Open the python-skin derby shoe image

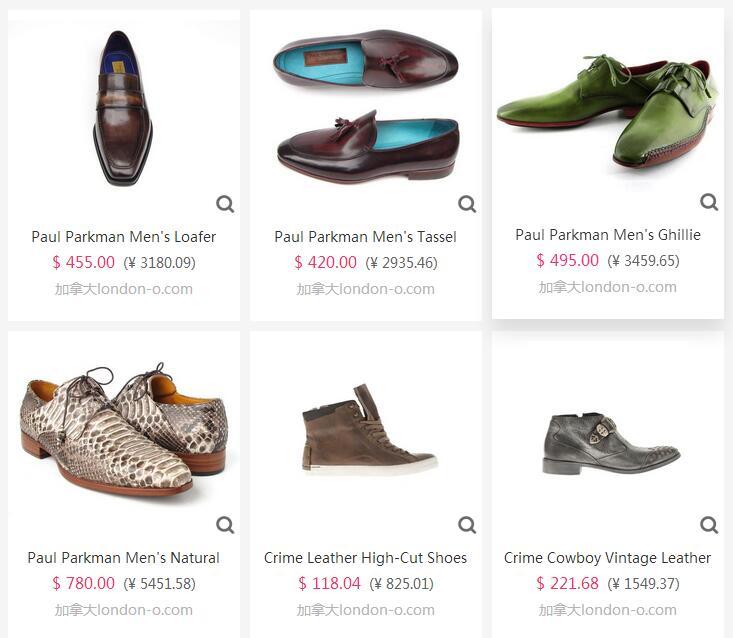(x=124, y=430)
